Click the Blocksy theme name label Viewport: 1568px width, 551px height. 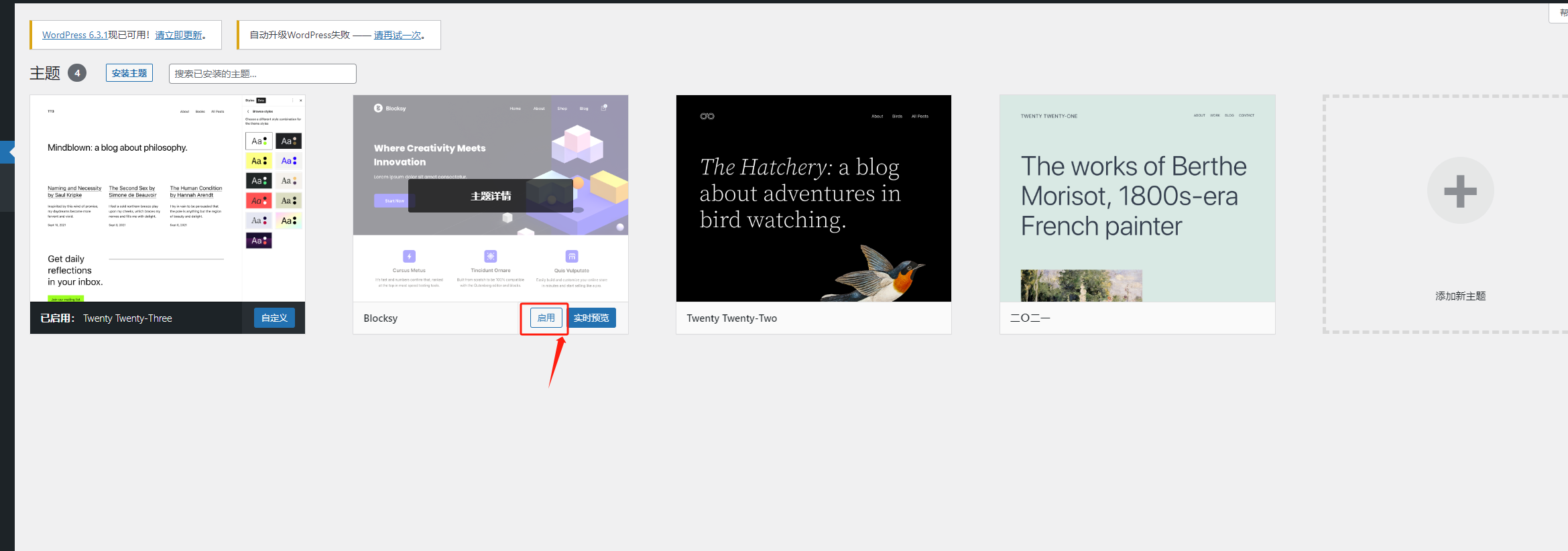tap(380, 318)
